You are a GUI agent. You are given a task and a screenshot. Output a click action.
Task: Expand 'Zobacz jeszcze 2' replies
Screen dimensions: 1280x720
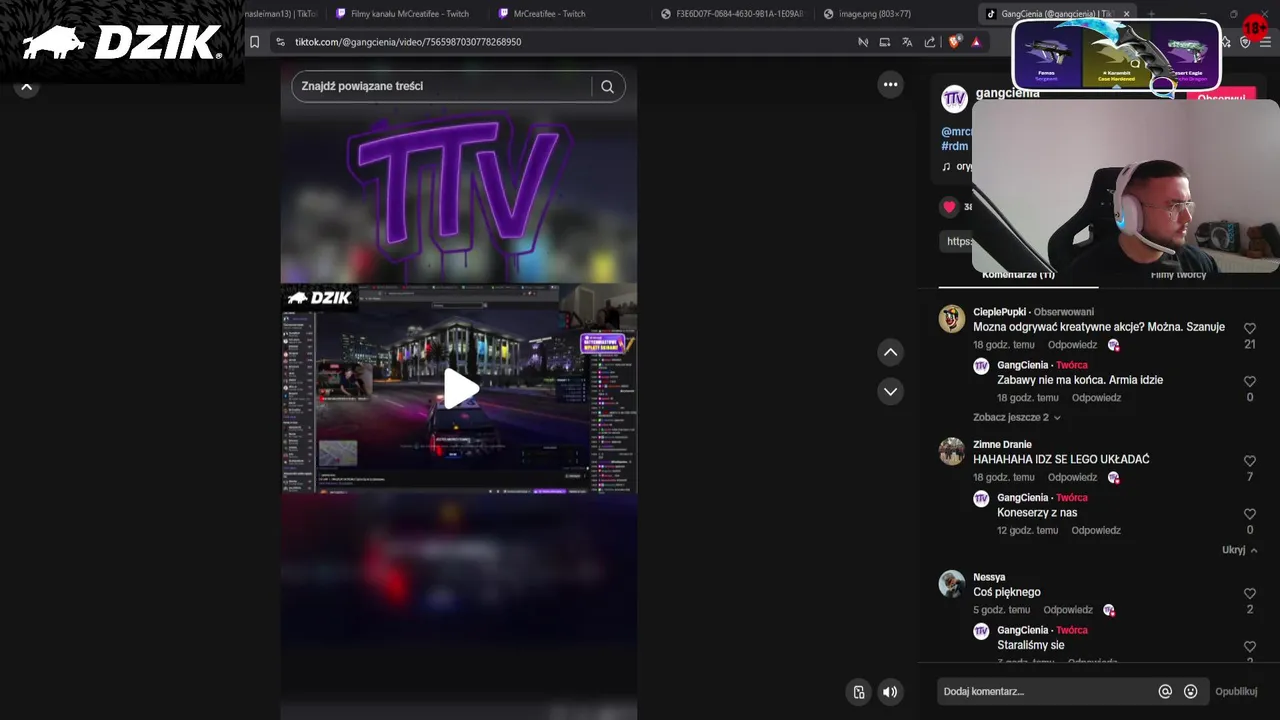click(1016, 417)
